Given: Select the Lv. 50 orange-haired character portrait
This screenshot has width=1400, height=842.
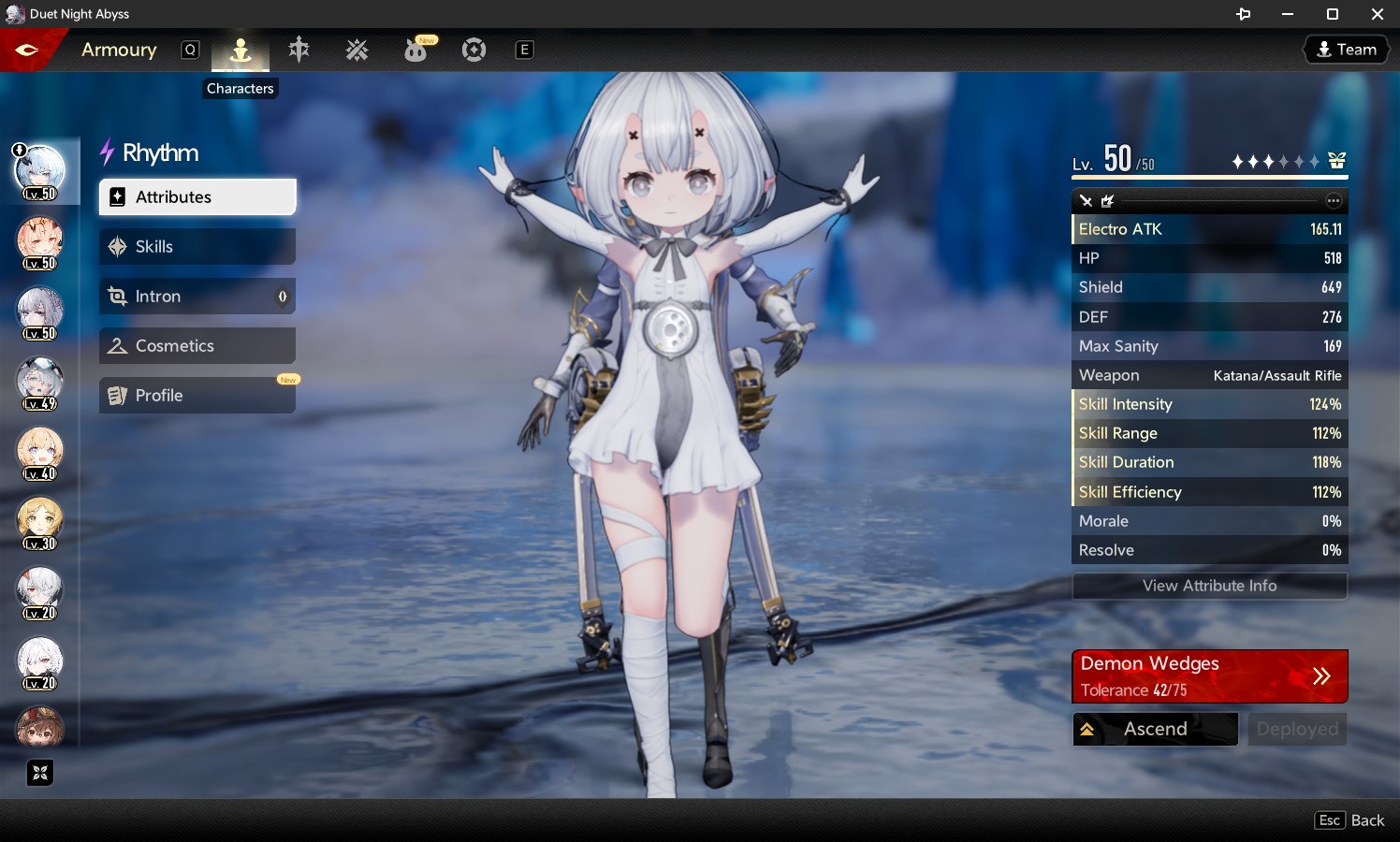Looking at the screenshot, I should 40,242.
